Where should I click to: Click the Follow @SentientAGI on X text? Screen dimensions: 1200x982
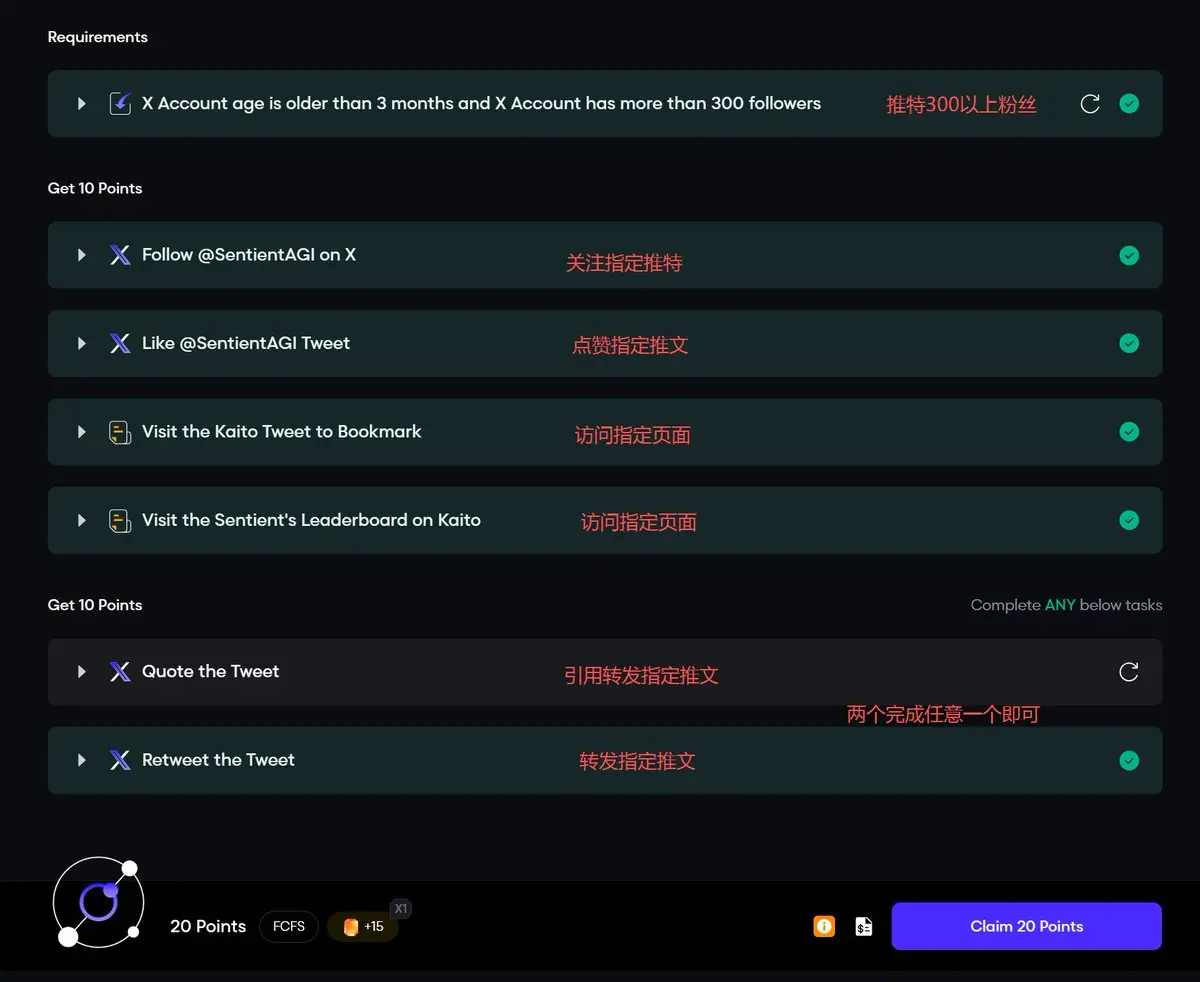pos(249,255)
